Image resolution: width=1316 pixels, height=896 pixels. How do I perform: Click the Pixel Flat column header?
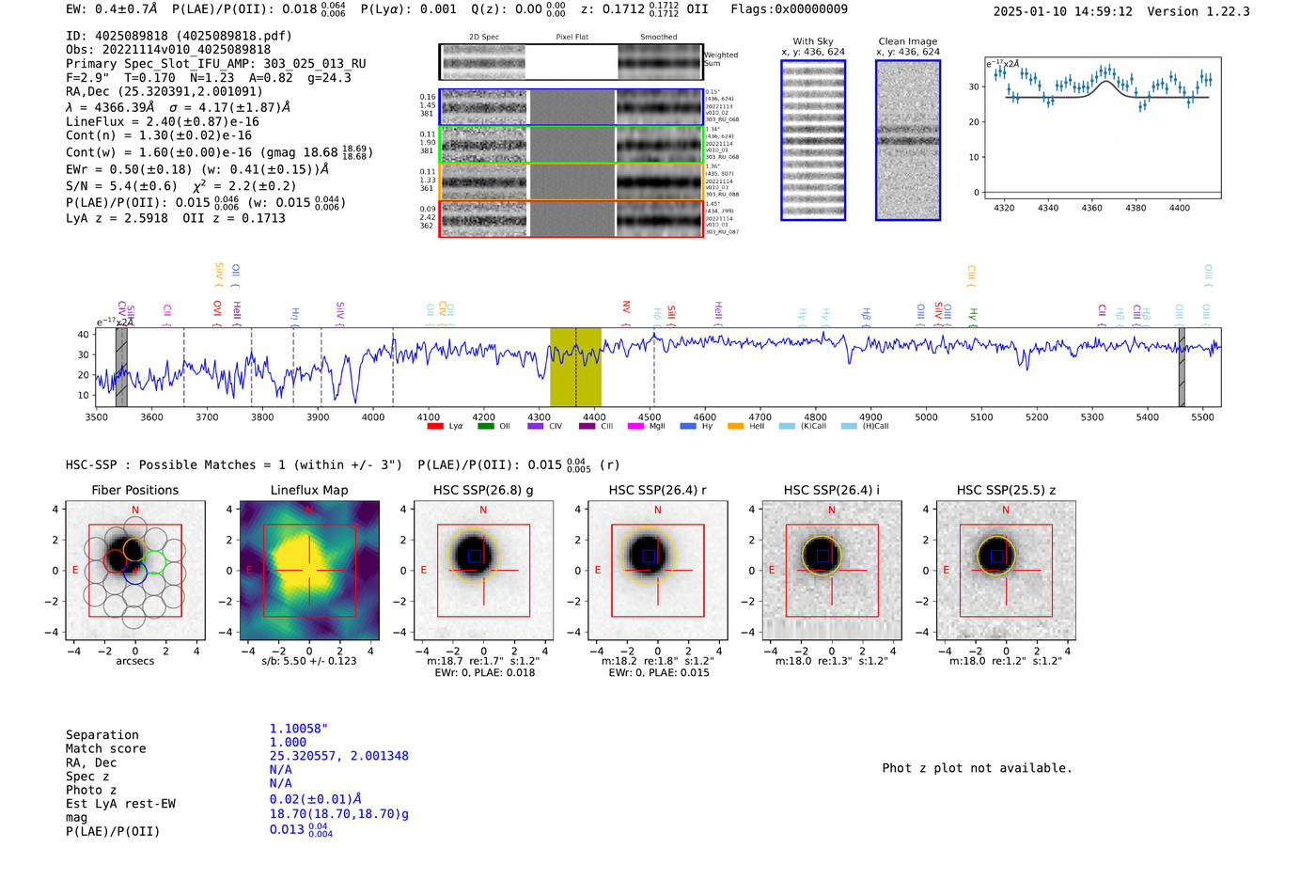[572, 37]
